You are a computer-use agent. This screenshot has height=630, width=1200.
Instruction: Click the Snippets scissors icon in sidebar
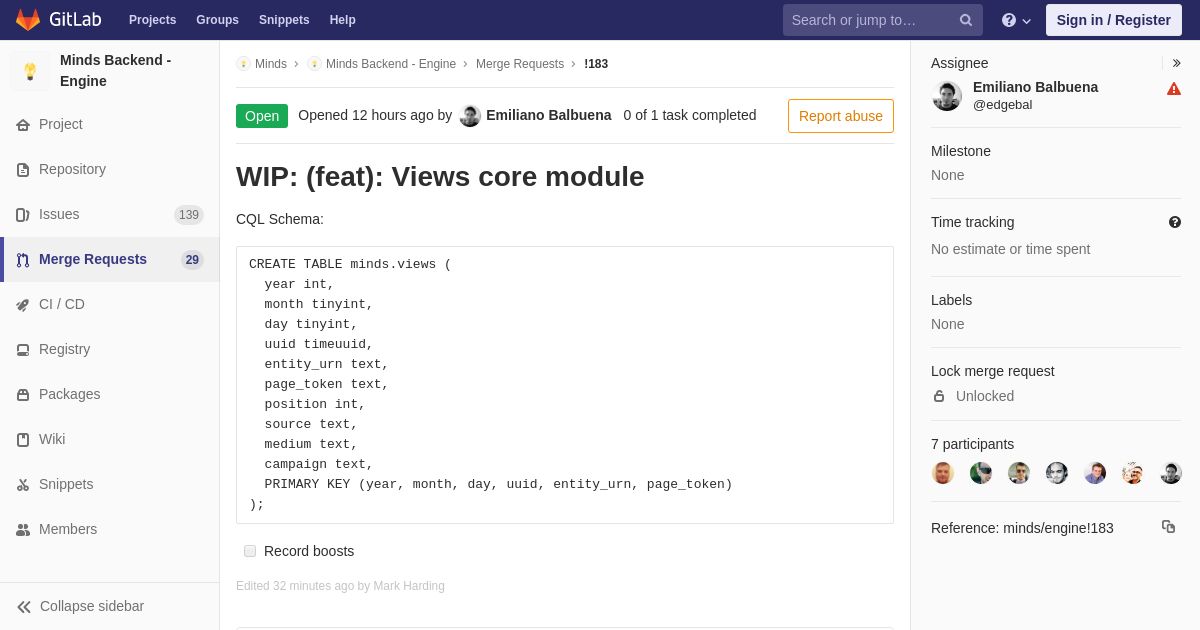click(23, 485)
